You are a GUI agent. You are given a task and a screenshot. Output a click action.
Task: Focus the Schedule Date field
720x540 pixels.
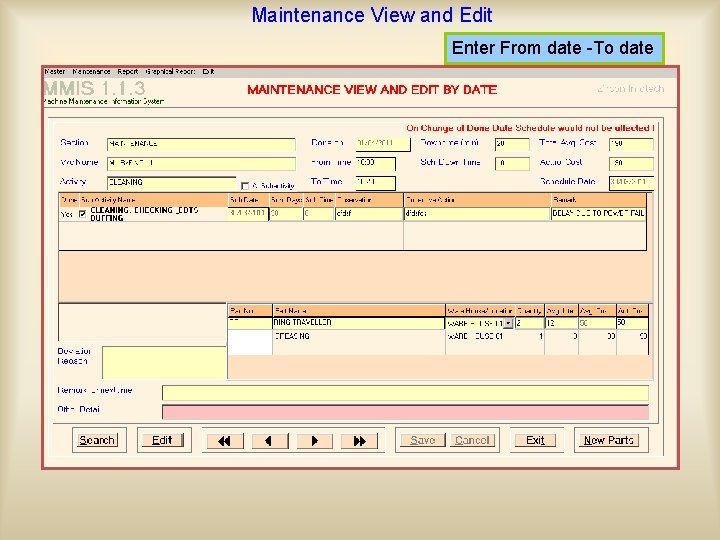click(x=631, y=183)
